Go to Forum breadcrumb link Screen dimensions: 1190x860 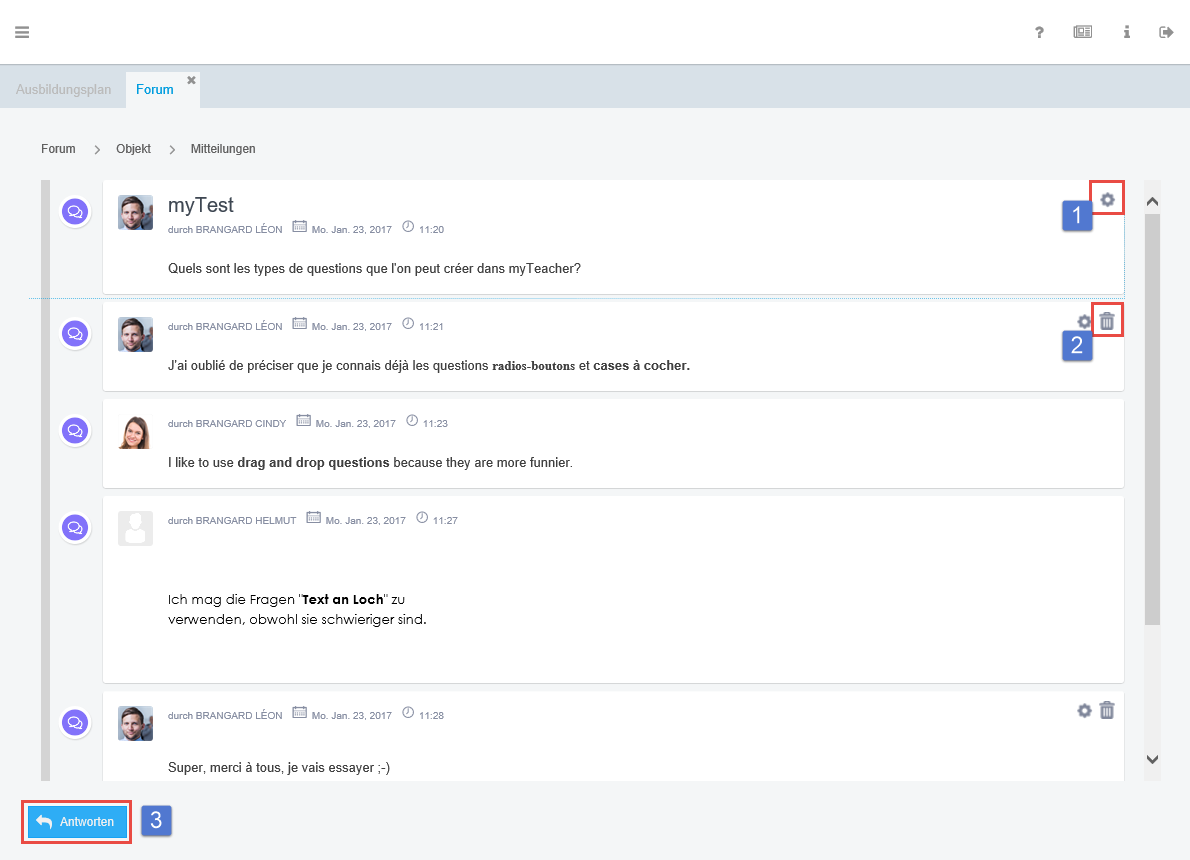pyautogui.click(x=58, y=149)
